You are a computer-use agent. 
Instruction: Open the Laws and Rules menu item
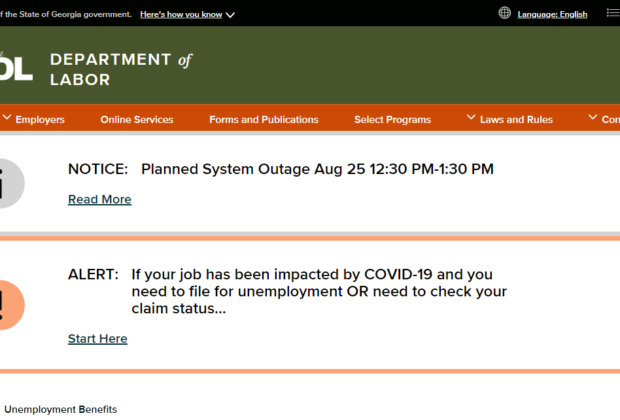point(516,120)
